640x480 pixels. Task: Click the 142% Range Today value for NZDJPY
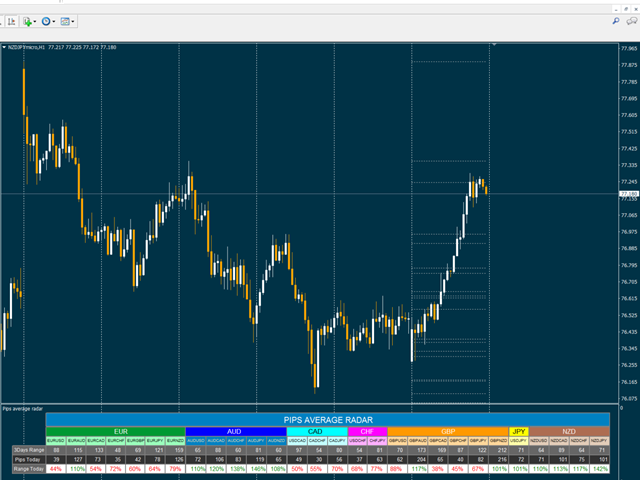(600, 469)
